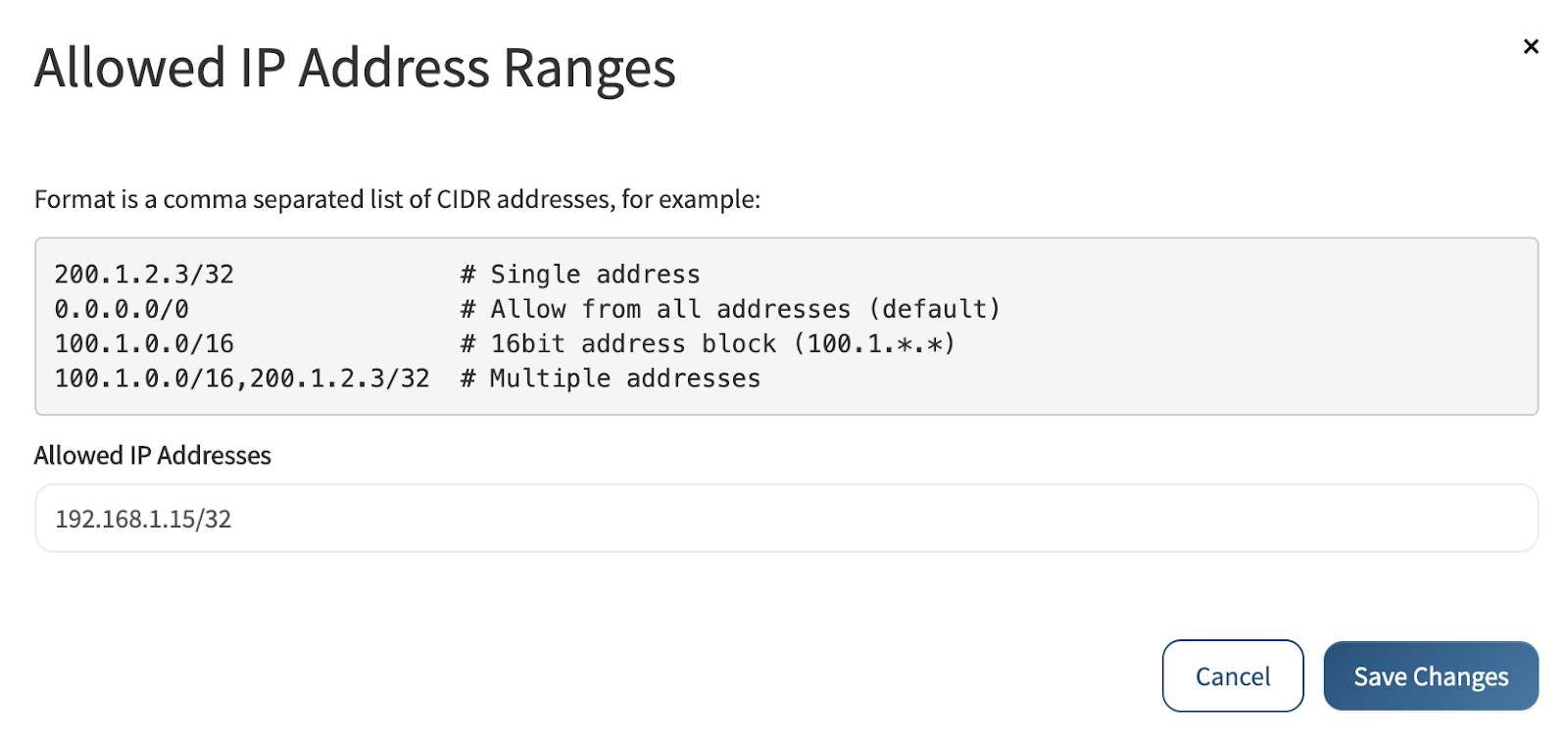
Task: Save changes to allowed IP ranges
Action: tap(1430, 675)
